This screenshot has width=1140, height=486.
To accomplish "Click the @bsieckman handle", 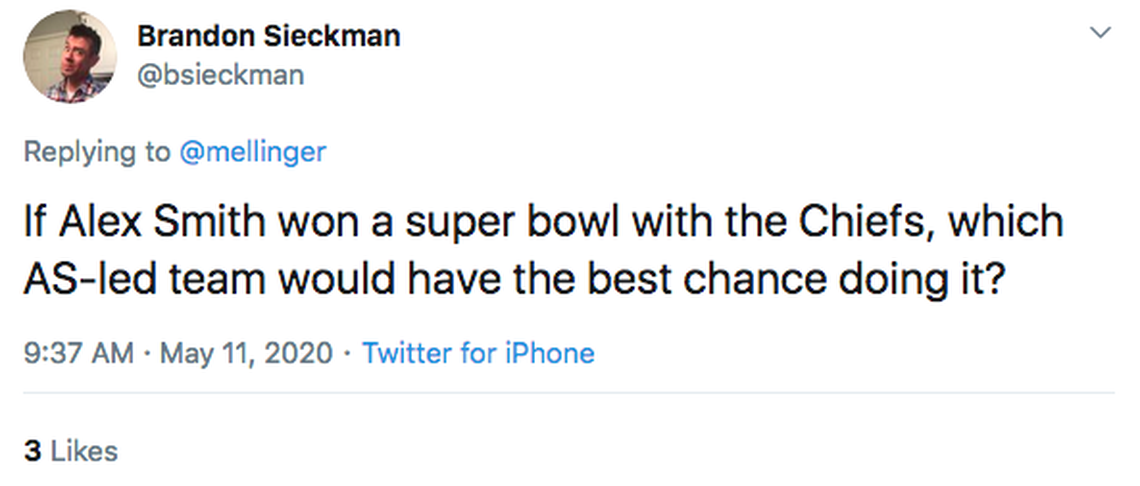I will (x=220, y=75).
